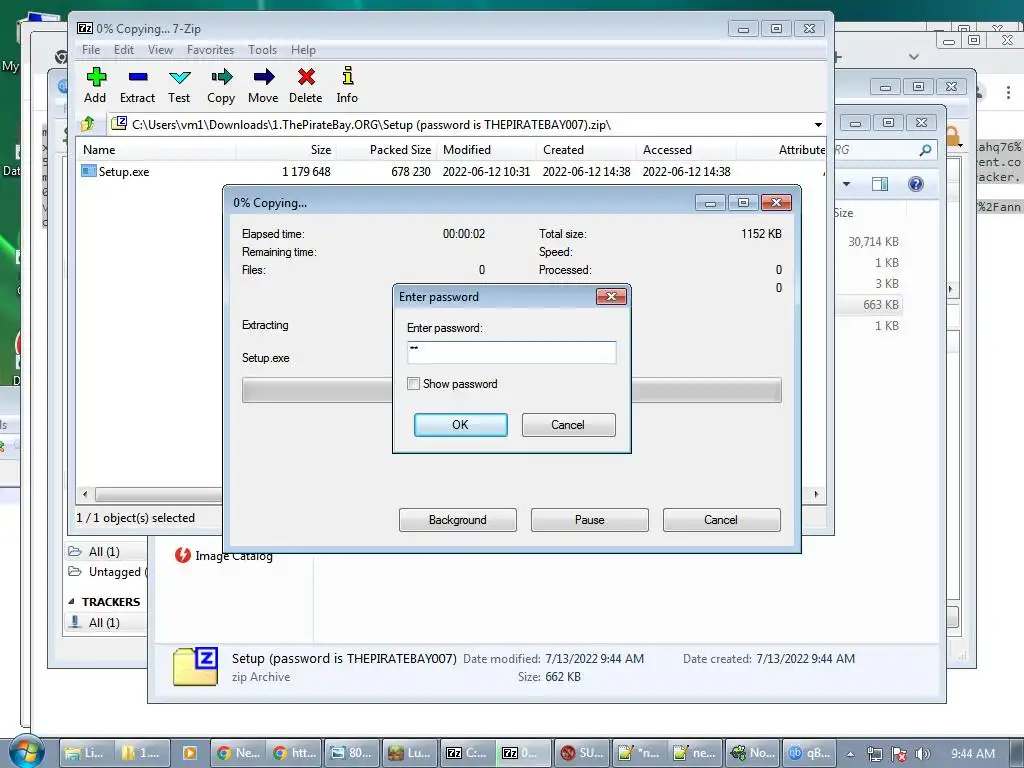Image resolution: width=1024 pixels, height=768 pixels.
Task: Select the 30,714 KB file size entry
Action: coord(873,242)
